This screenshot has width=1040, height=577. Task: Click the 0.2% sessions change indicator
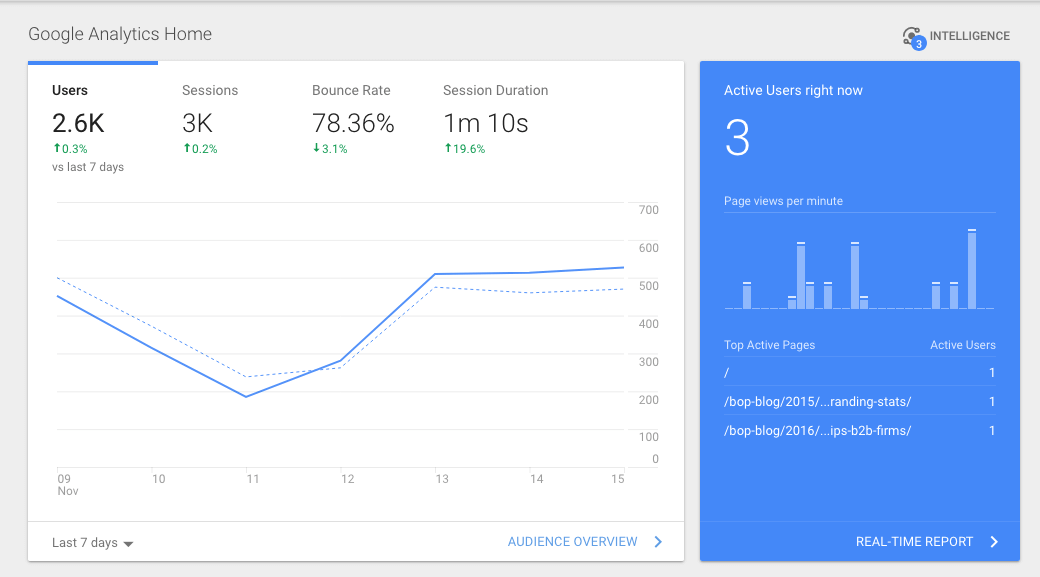pos(200,149)
